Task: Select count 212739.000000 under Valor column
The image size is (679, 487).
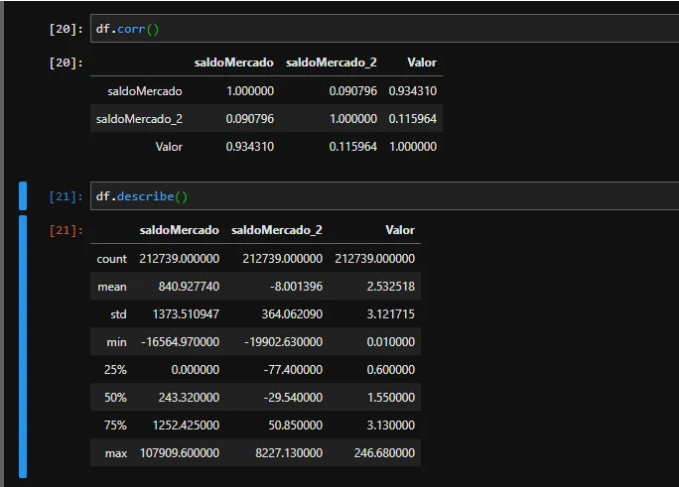Action: [x=375, y=259]
